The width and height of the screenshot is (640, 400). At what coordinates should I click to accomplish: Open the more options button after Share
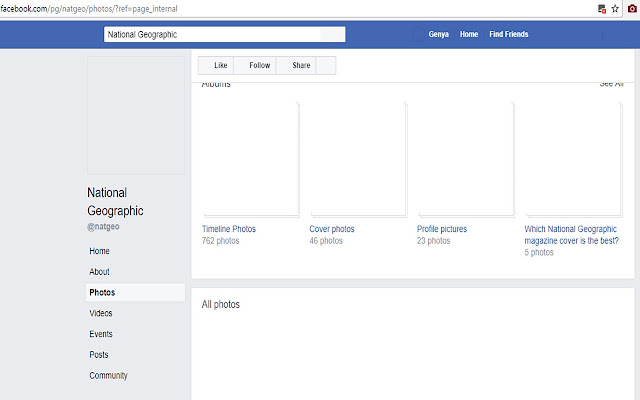coord(326,65)
